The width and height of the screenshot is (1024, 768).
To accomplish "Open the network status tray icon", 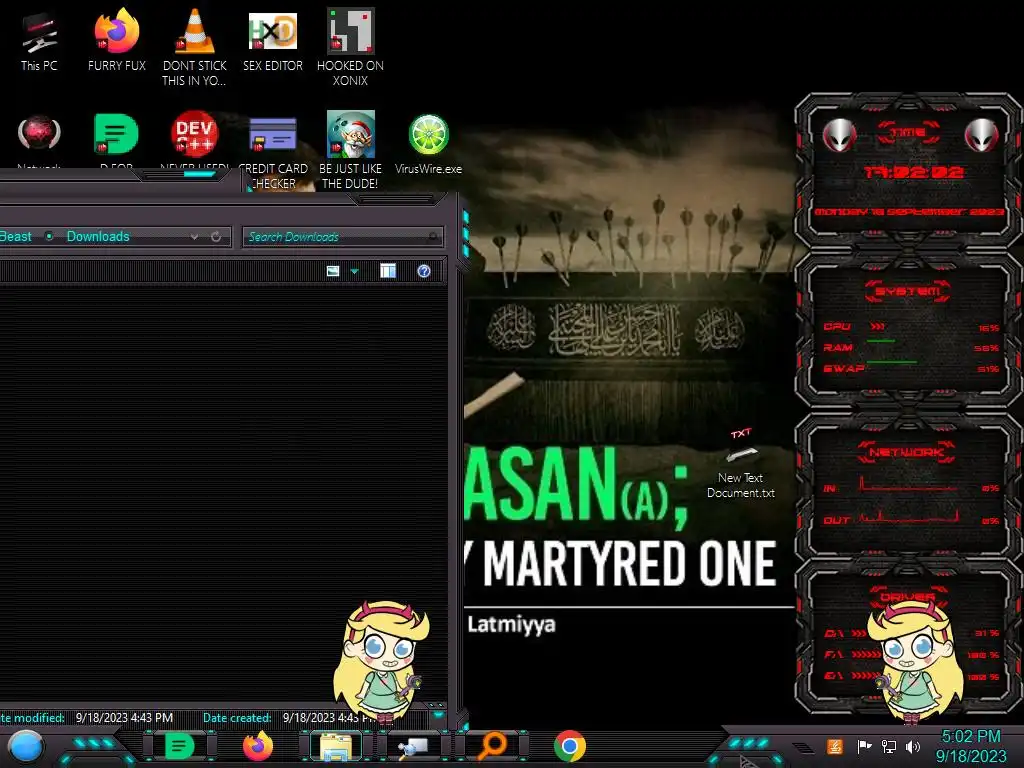I will 889,746.
